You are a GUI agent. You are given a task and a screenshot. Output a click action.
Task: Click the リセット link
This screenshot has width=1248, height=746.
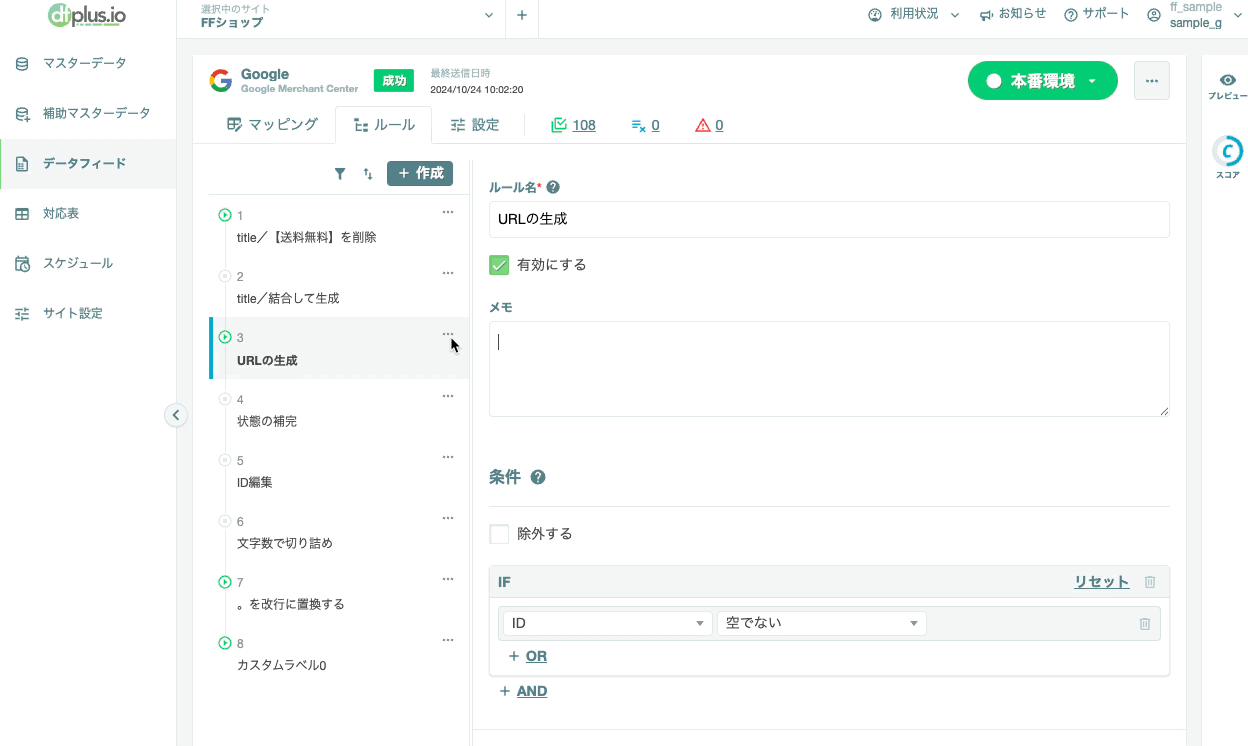point(1102,582)
